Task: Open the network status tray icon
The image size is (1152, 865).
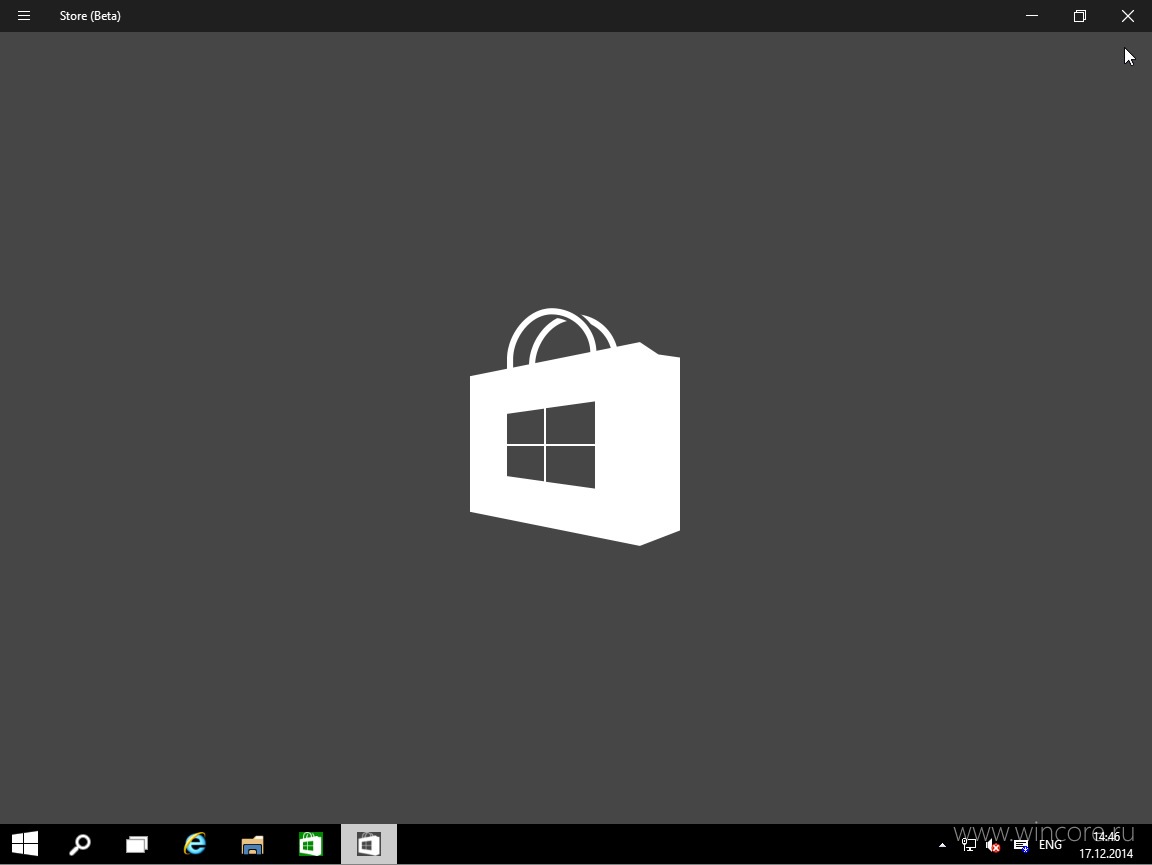Action: [x=968, y=845]
